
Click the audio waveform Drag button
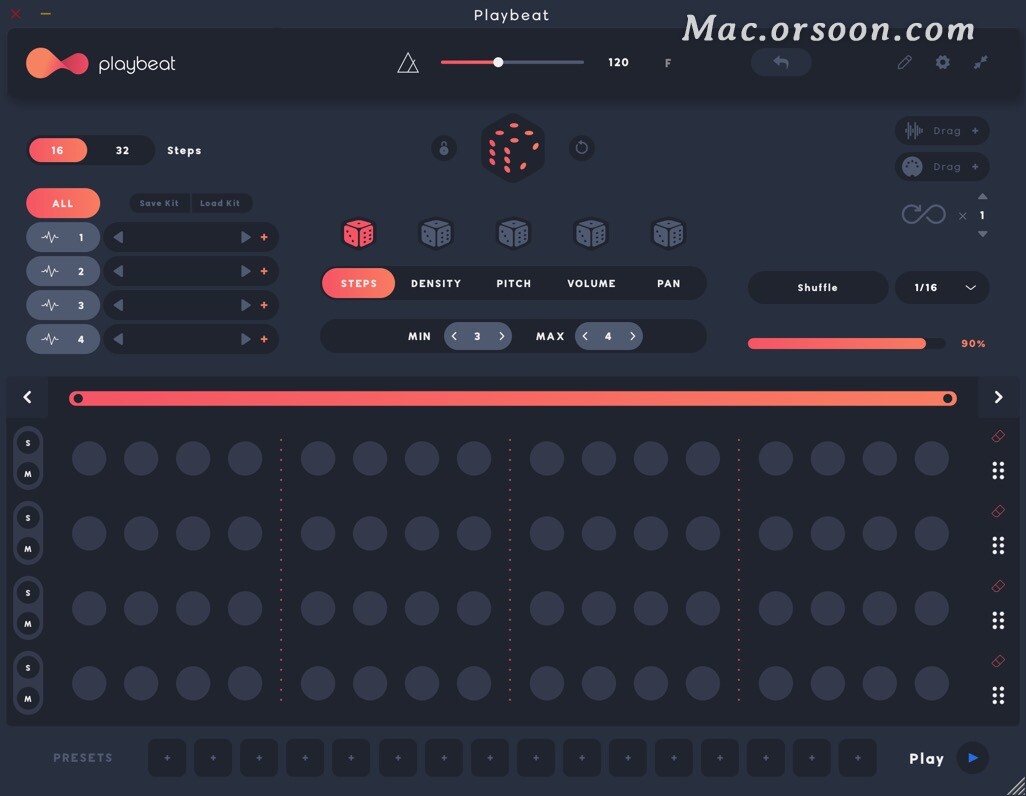pyautogui.click(x=942, y=131)
